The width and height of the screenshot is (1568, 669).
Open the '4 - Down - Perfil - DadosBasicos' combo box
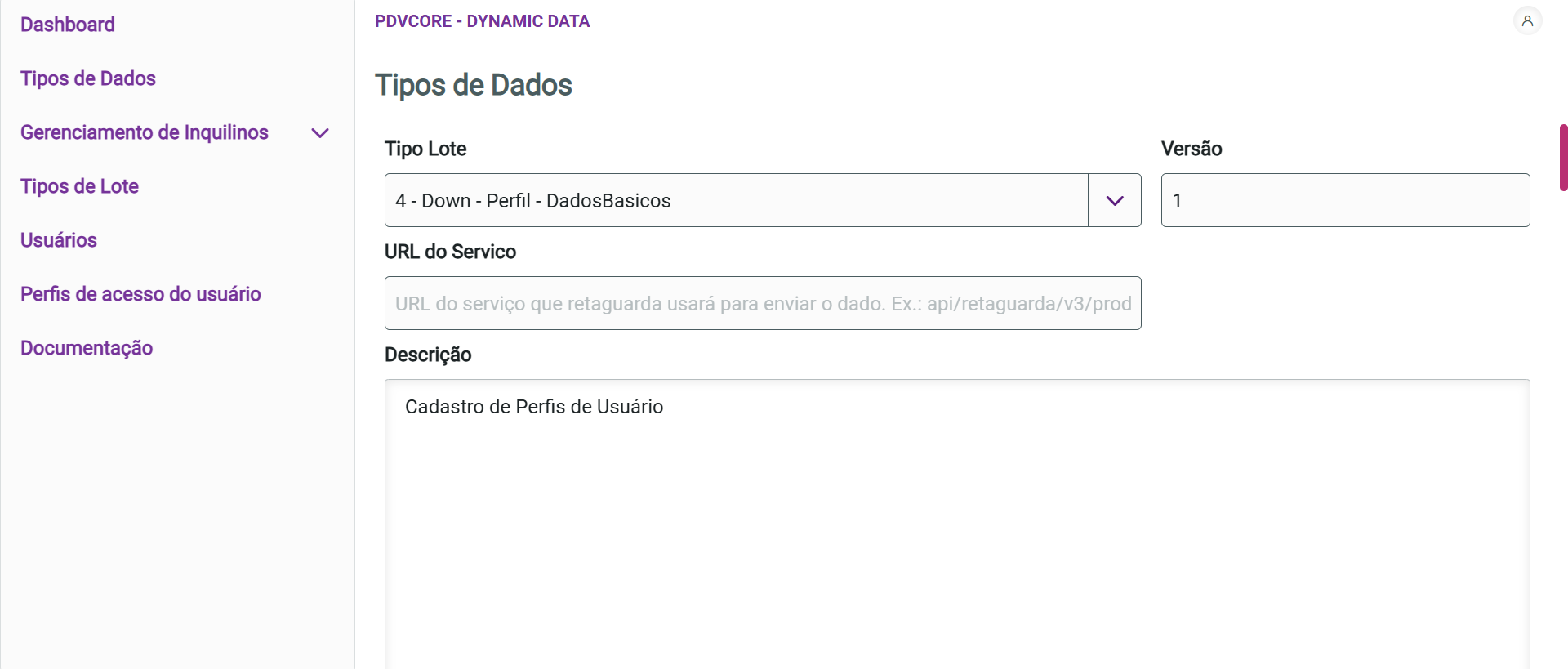click(x=735, y=201)
